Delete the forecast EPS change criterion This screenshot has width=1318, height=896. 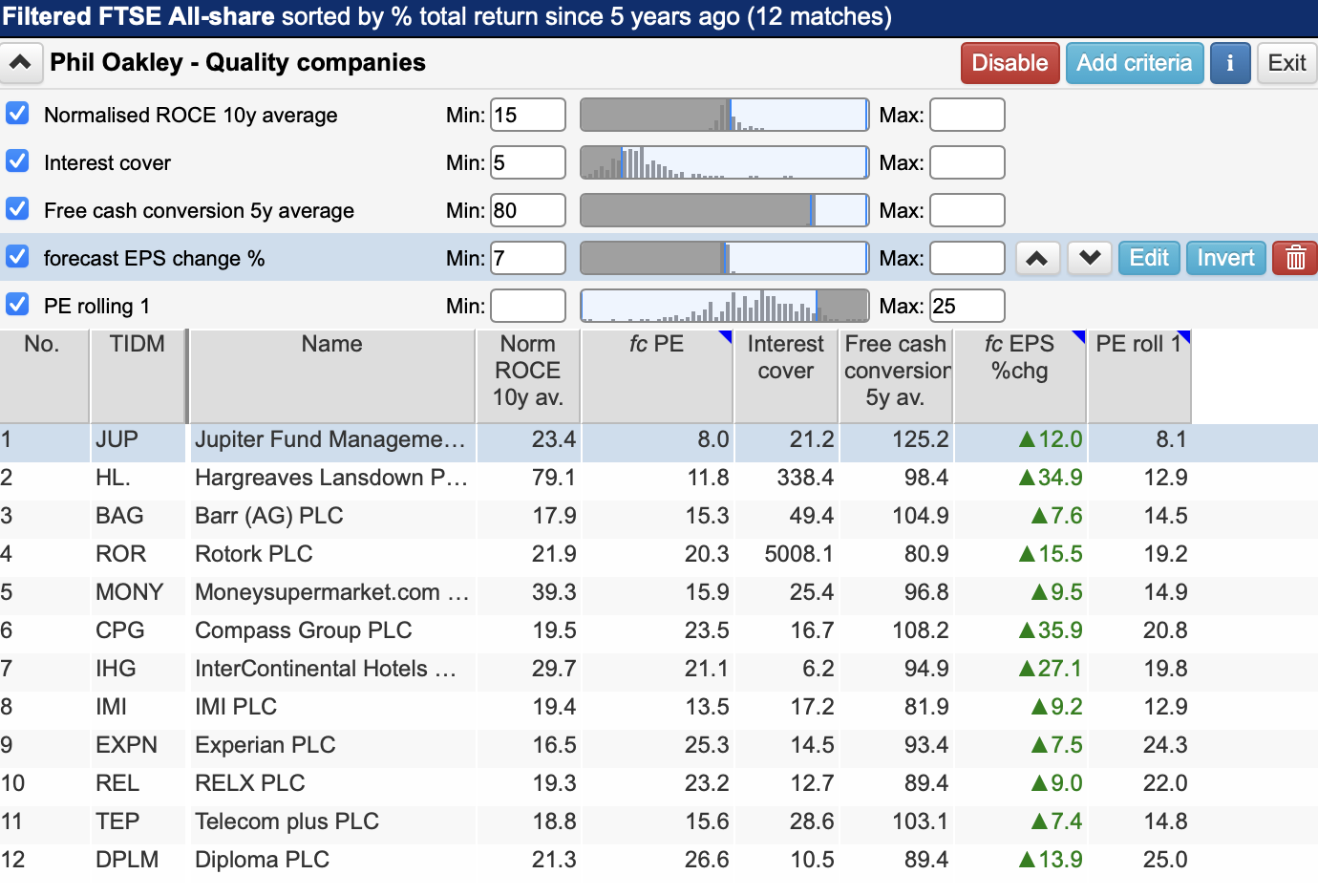coord(1295,258)
